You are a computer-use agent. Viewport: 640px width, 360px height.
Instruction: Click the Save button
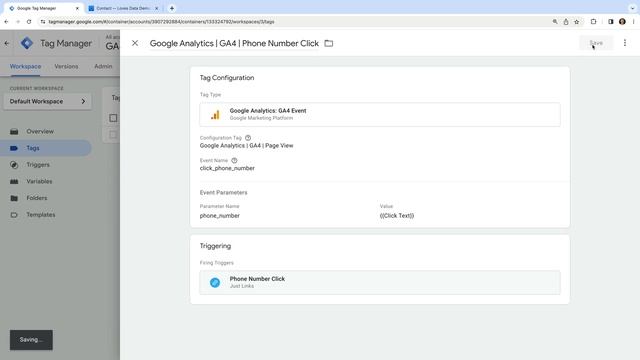(596, 43)
